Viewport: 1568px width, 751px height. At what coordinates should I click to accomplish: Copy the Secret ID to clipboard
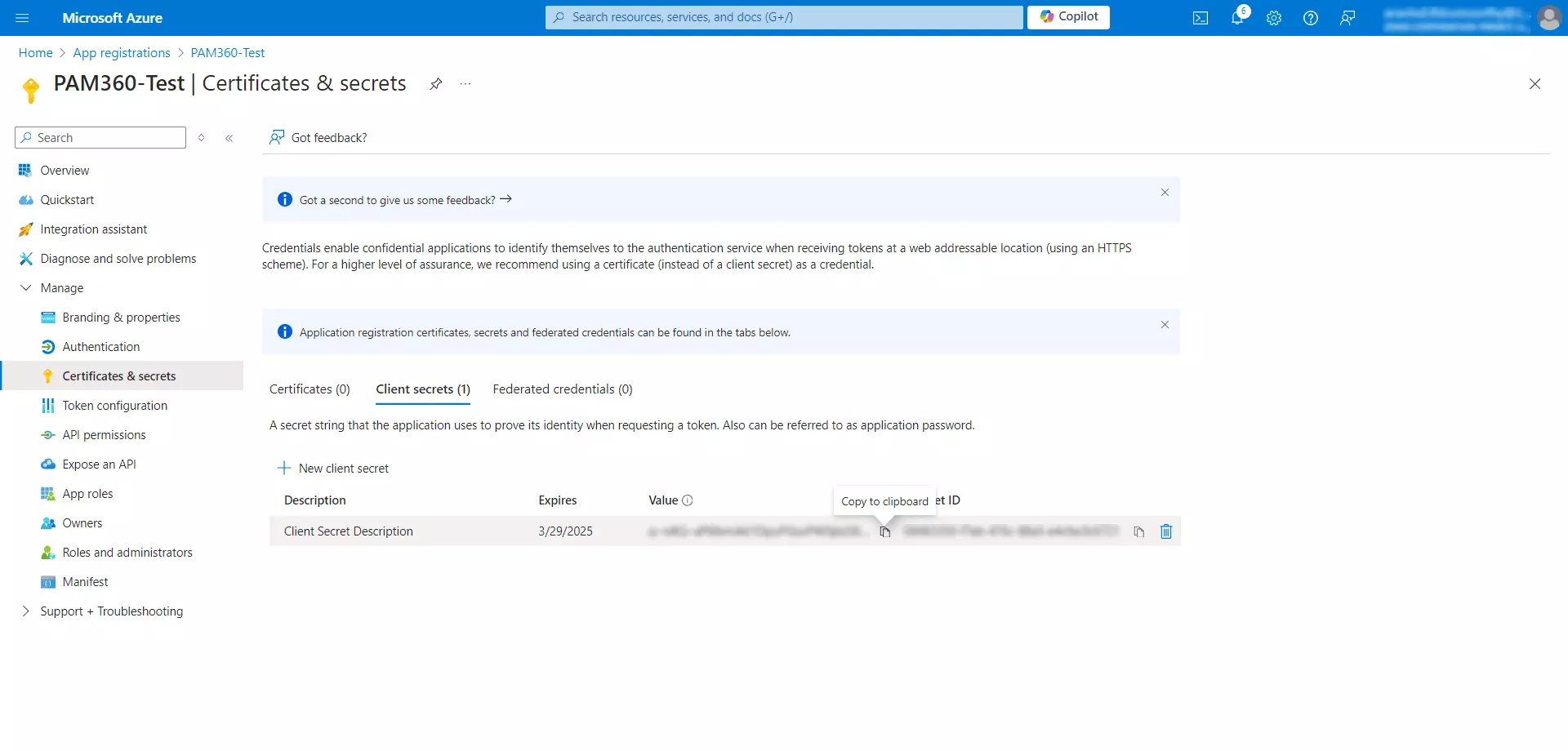click(1138, 532)
